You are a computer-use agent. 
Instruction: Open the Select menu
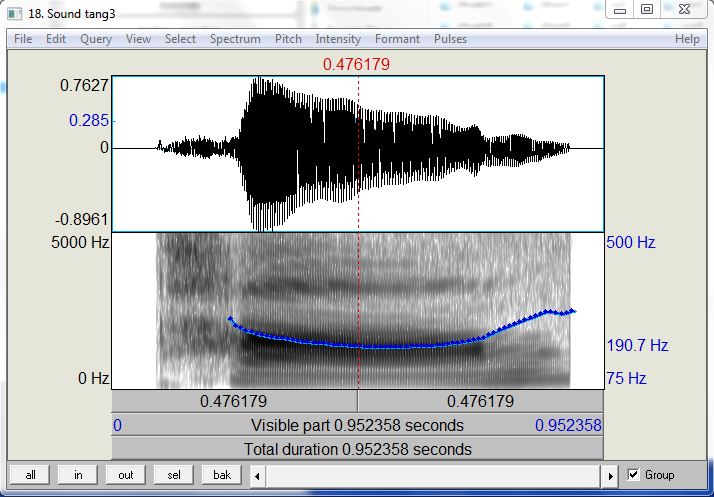coord(180,39)
